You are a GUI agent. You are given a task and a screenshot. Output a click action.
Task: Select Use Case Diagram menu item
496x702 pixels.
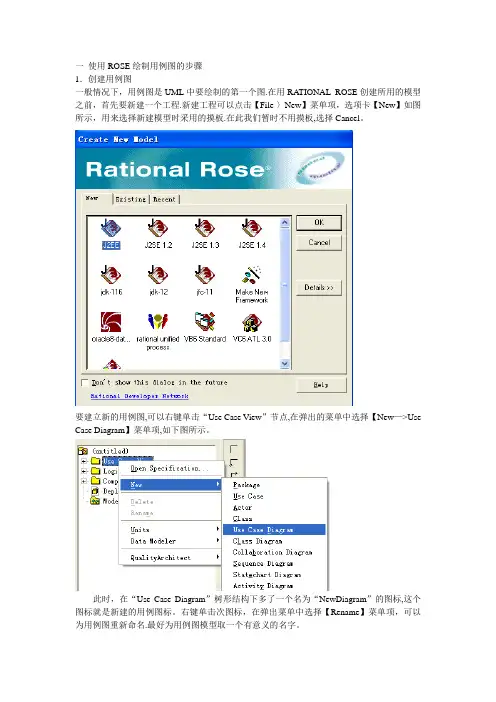tap(274, 530)
